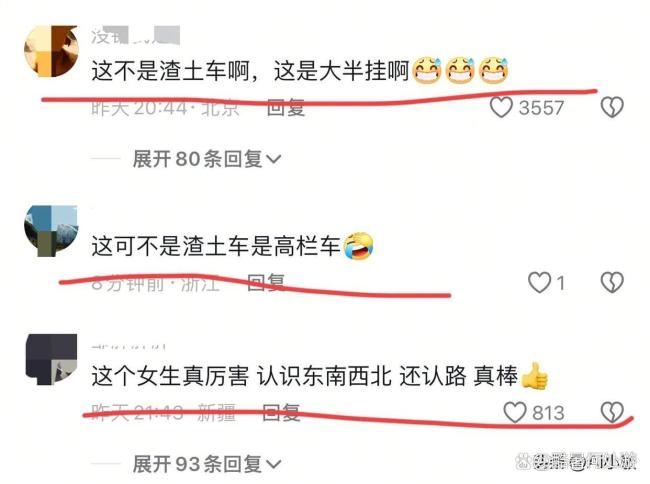The image size is (650, 484).
Task: Open avatar of the first commenter
Action: pyautogui.click(x=51, y=51)
